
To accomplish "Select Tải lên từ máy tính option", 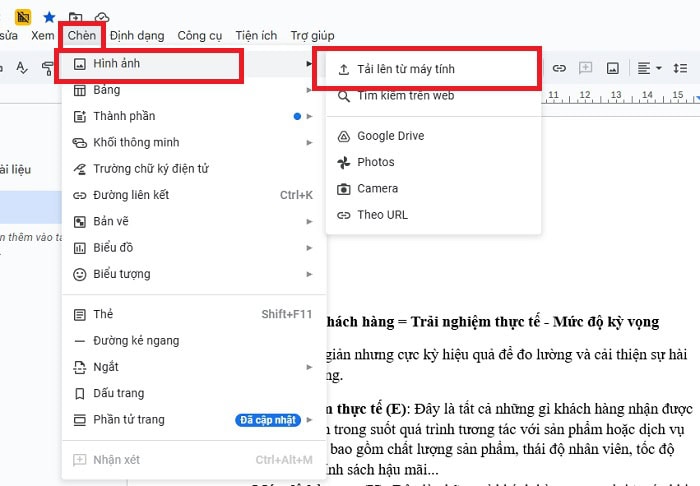I will coord(405,69).
